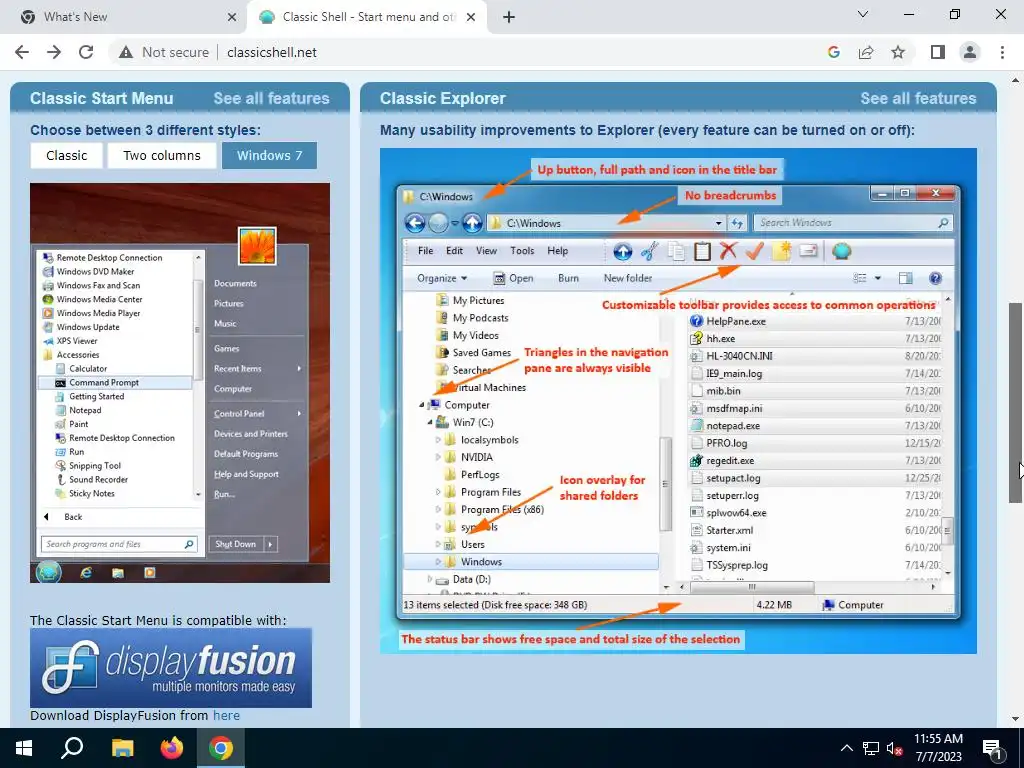Launch File Explorer from the taskbar
Image resolution: width=1024 pixels, height=768 pixels.
(122, 748)
